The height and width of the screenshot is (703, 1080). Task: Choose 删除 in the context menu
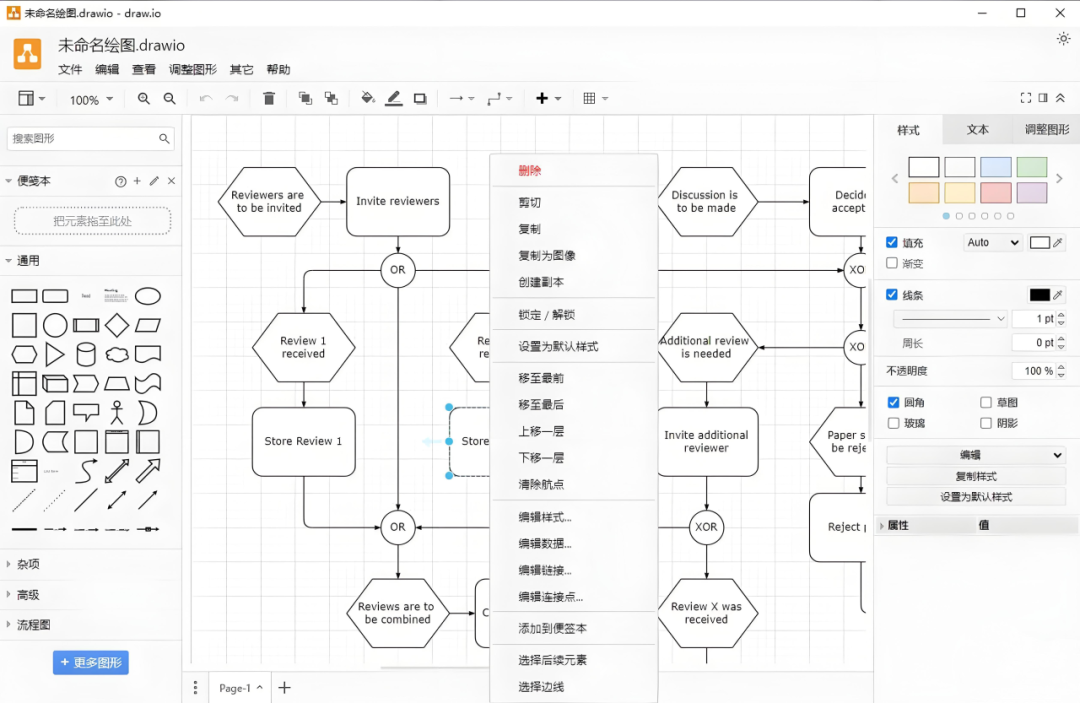click(x=530, y=171)
